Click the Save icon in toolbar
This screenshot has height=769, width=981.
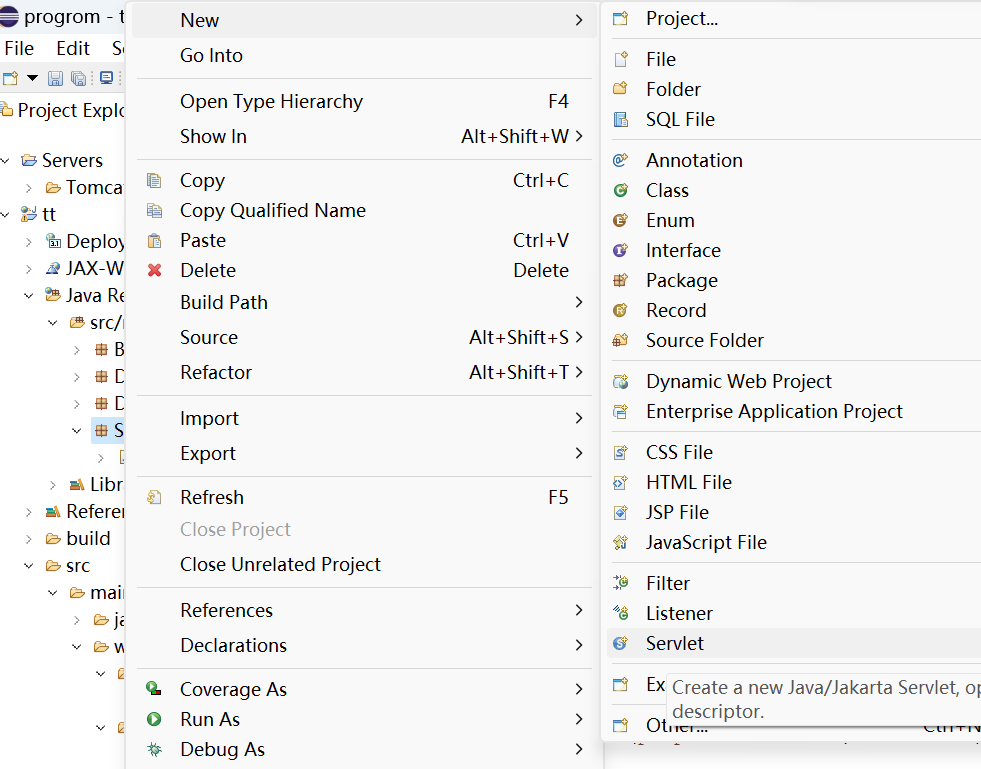[x=55, y=78]
